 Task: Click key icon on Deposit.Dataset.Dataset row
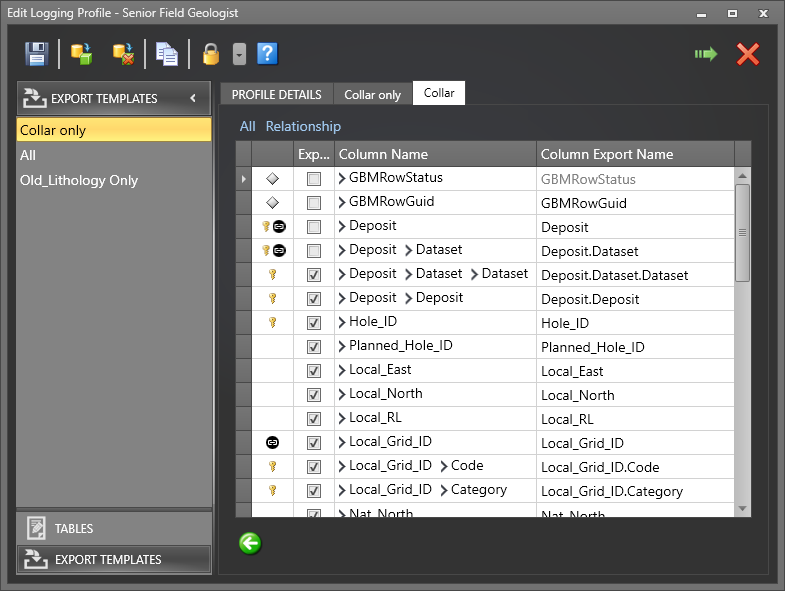click(273, 275)
